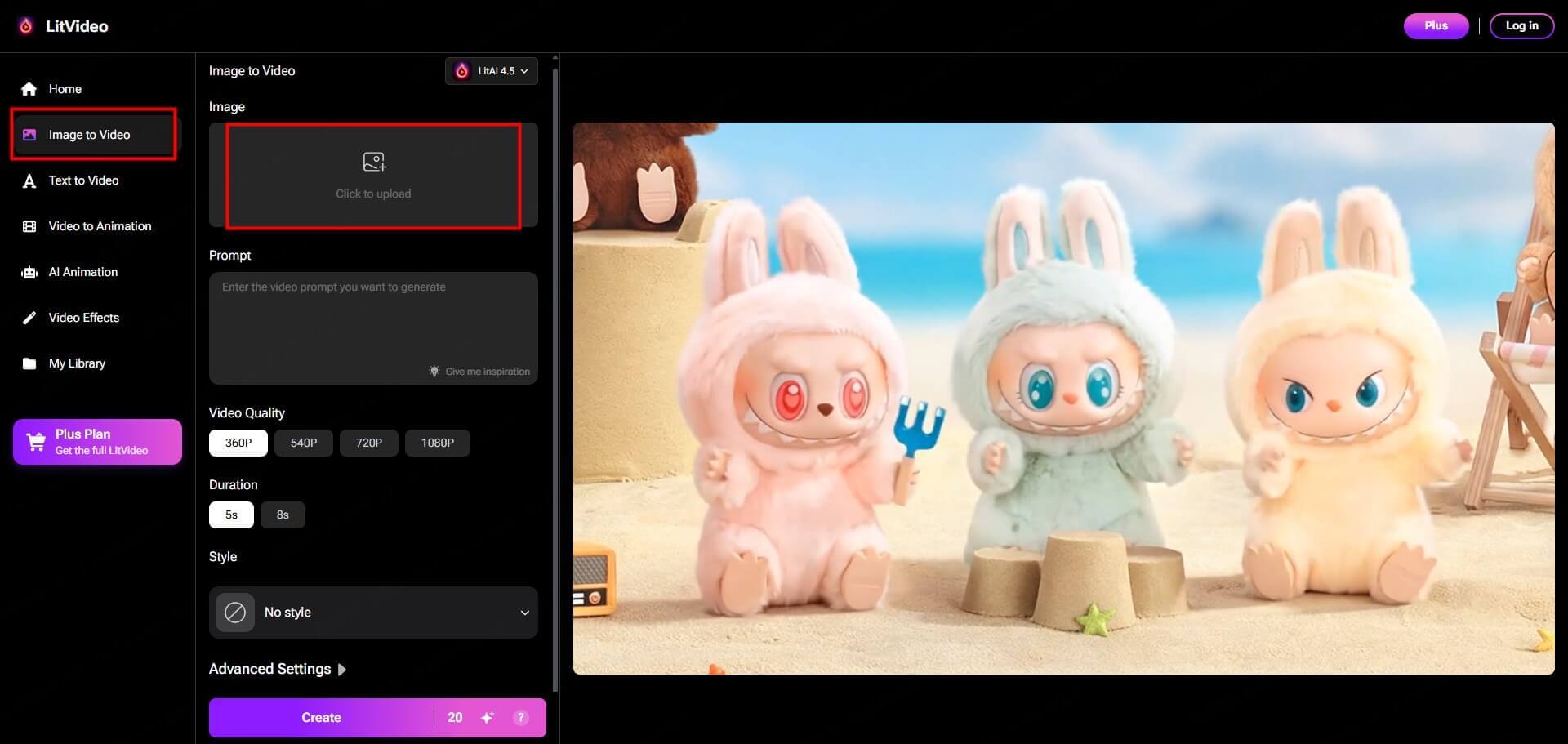
Task: Click the Video Effects wand icon
Action: pyautogui.click(x=29, y=318)
